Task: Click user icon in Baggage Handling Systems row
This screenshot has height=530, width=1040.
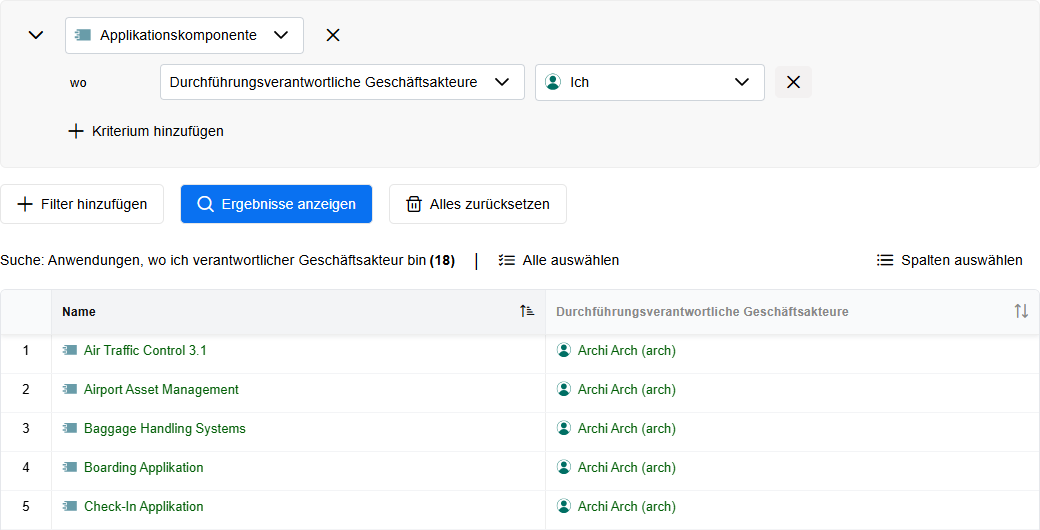Action: point(564,429)
